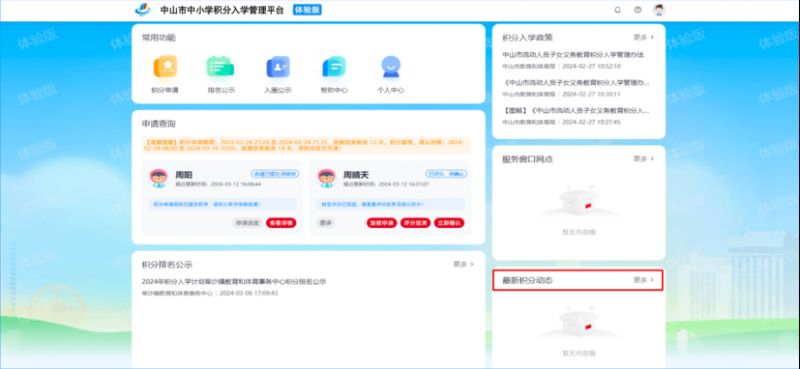Click the status tag on 周阳's card

(x=275, y=174)
